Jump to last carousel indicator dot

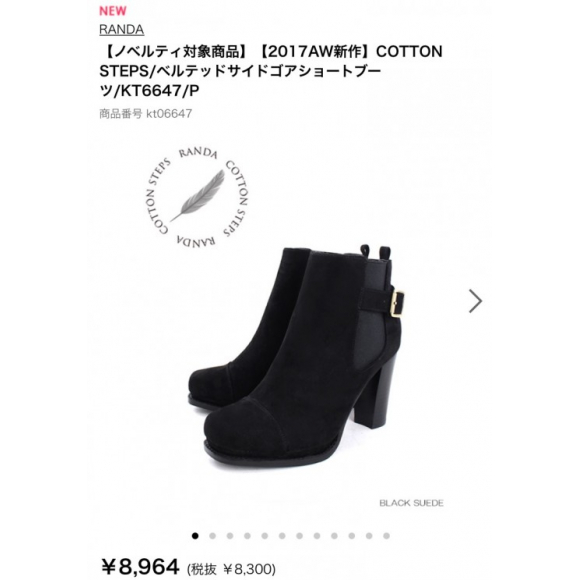pyautogui.click(x=386, y=536)
